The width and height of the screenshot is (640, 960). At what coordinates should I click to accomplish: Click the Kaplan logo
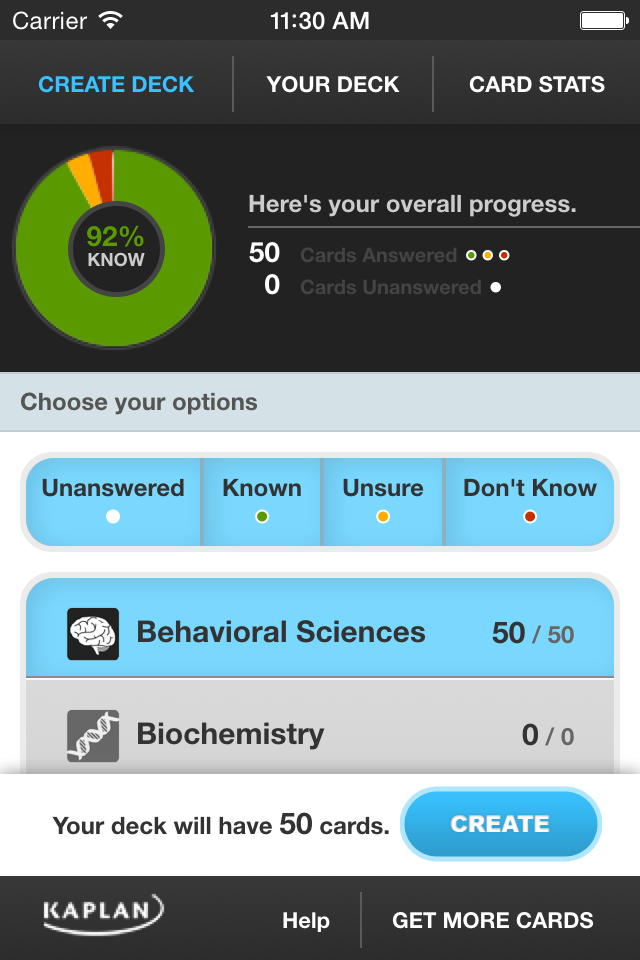pos(103,915)
